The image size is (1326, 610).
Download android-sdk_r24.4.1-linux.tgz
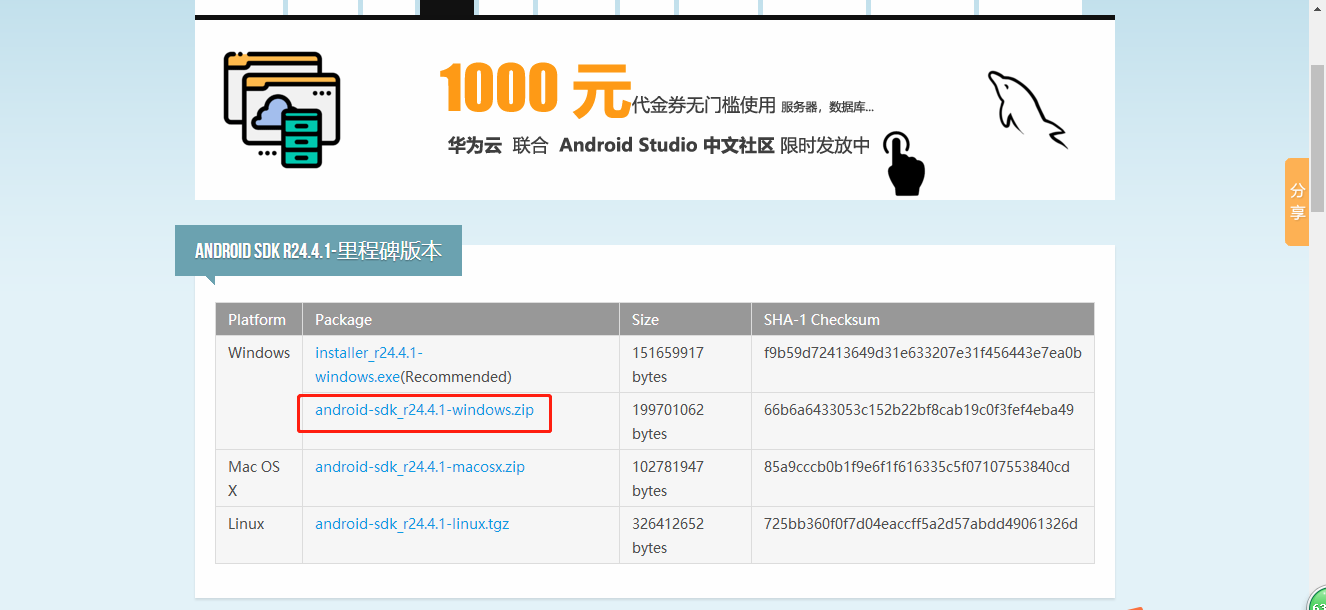click(x=412, y=524)
